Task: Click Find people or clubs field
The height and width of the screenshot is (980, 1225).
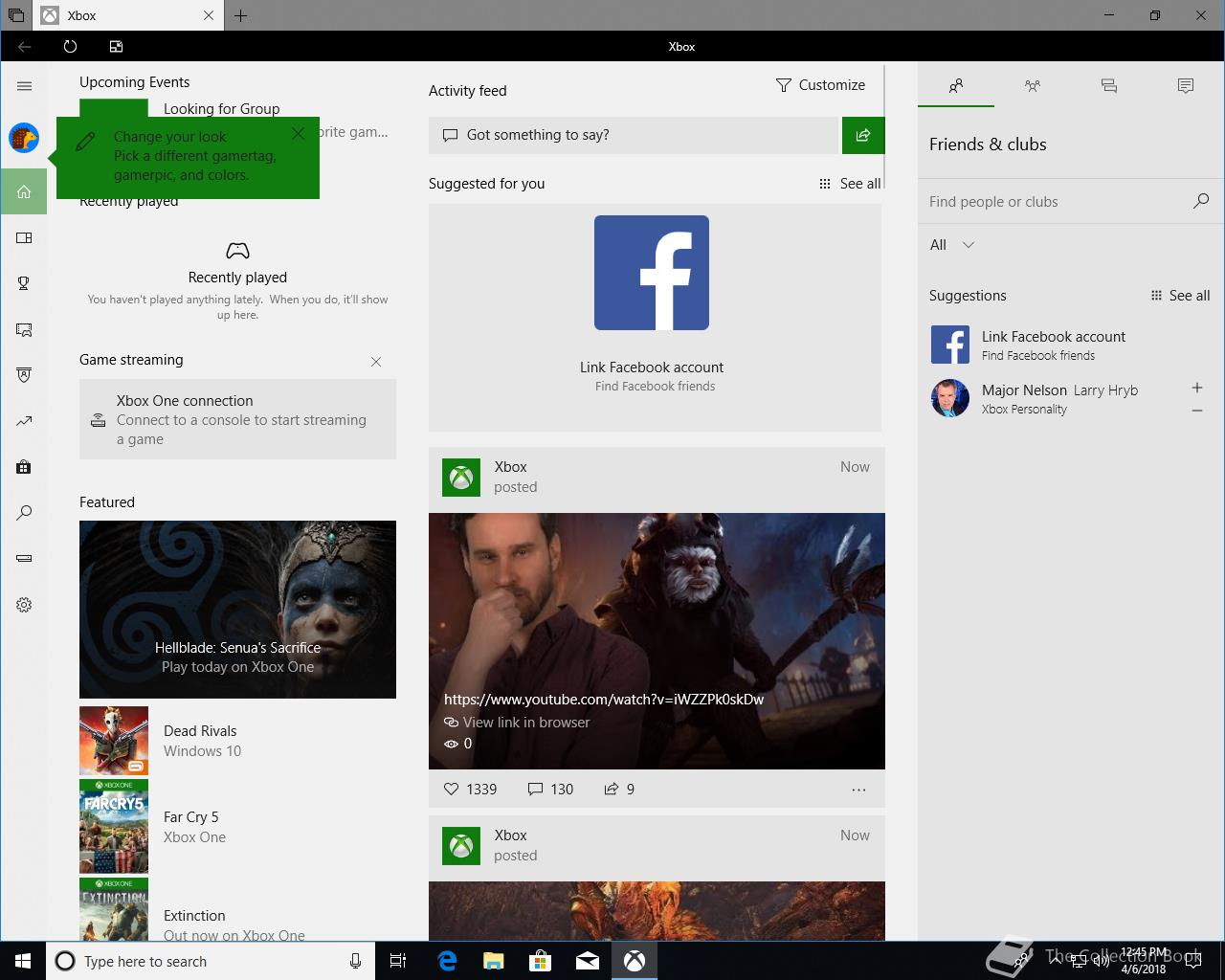Action: (x=1058, y=202)
